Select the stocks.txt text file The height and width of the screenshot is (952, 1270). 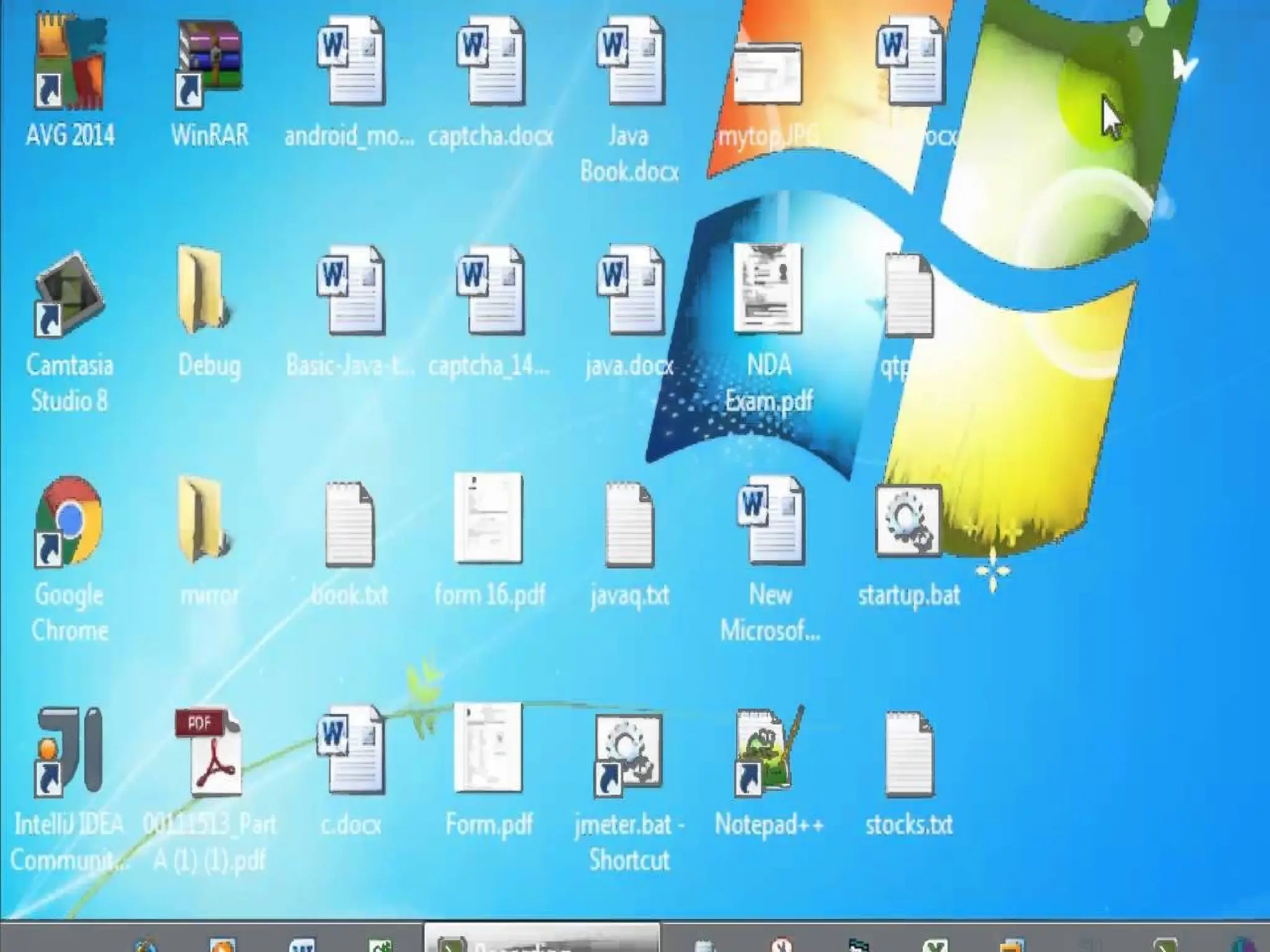909,753
